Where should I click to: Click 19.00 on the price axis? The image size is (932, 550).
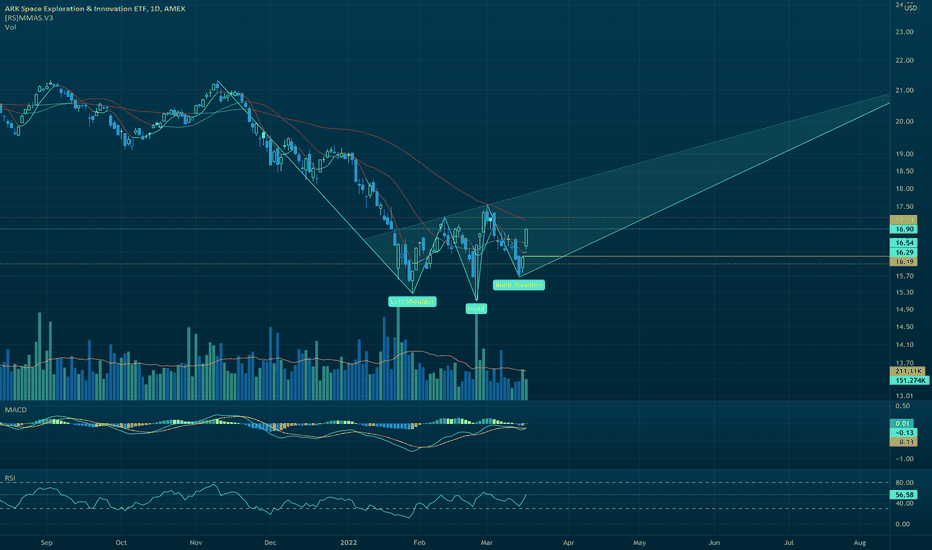(x=904, y=154)
